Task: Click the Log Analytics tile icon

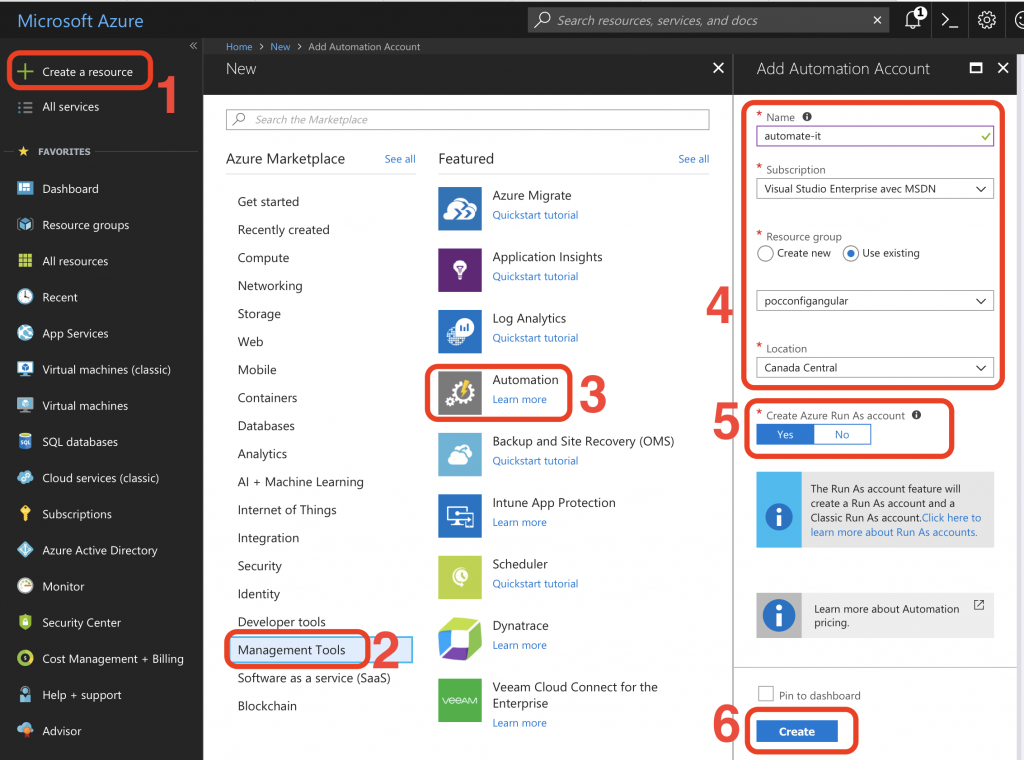Action: click(x=460, y=332)
